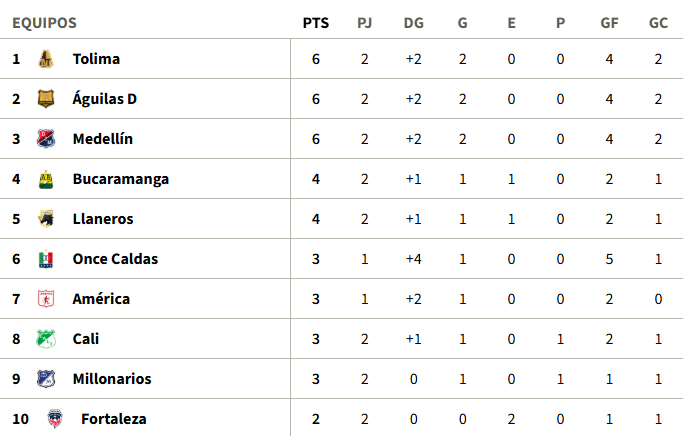Click the Bucaramanga team logo
The height and width of the screenshot is (436, 686).
(x=46, y=179)
